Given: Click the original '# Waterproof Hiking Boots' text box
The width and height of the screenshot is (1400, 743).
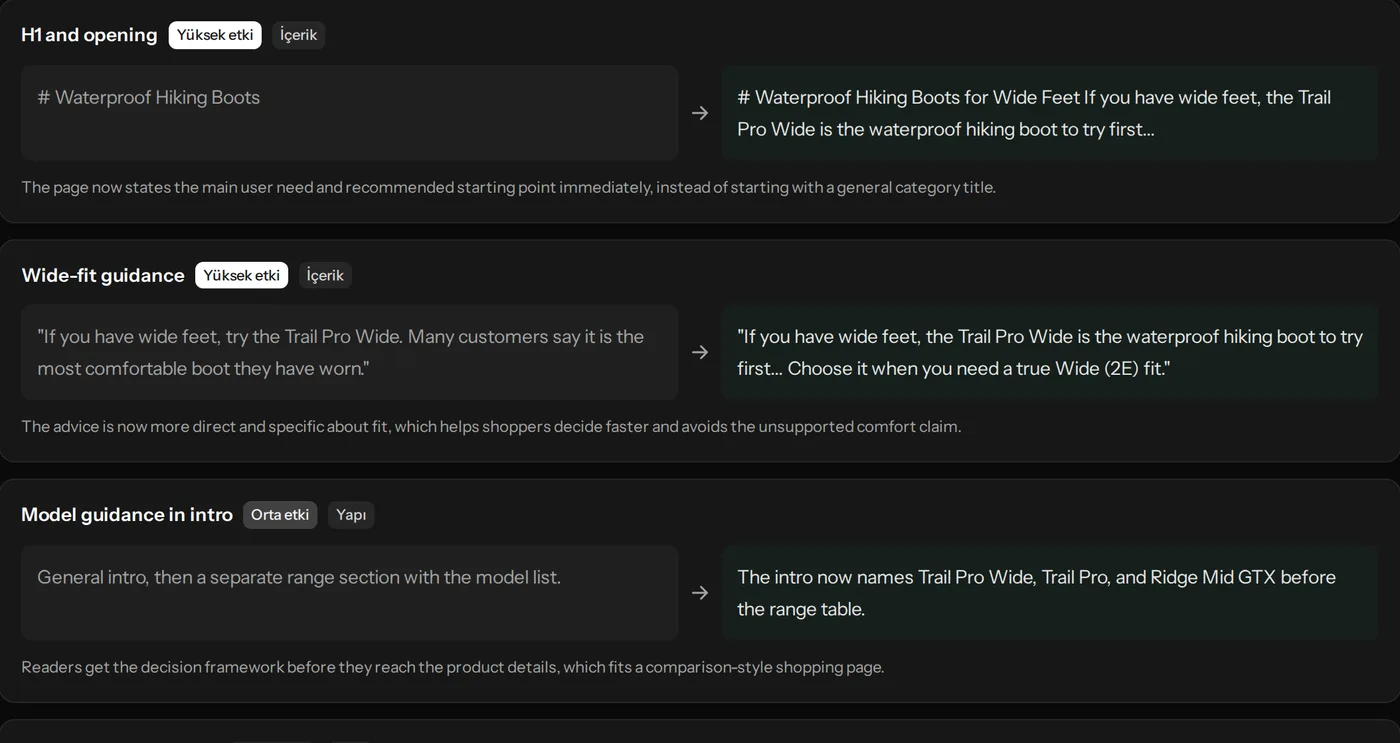Looking at the screenshot, I should point(349,113).
